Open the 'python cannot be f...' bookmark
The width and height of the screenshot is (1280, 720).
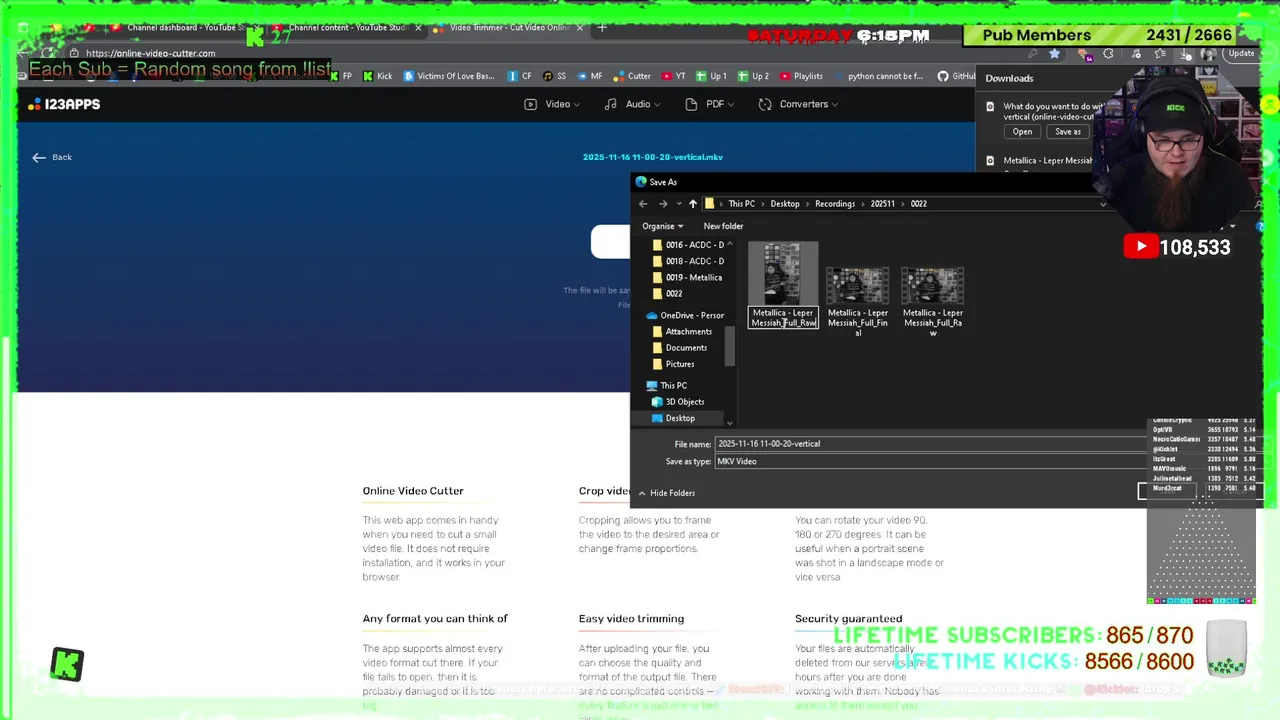878,76
